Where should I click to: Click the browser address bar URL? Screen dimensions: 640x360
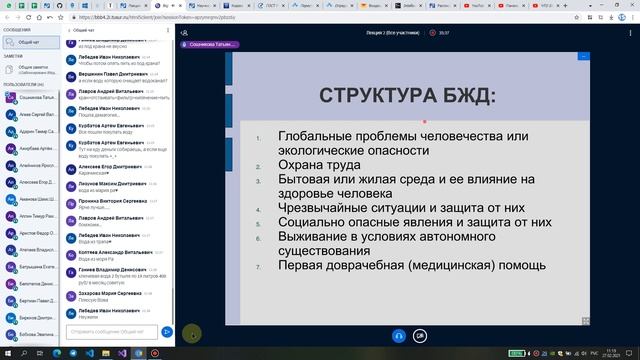157,18
